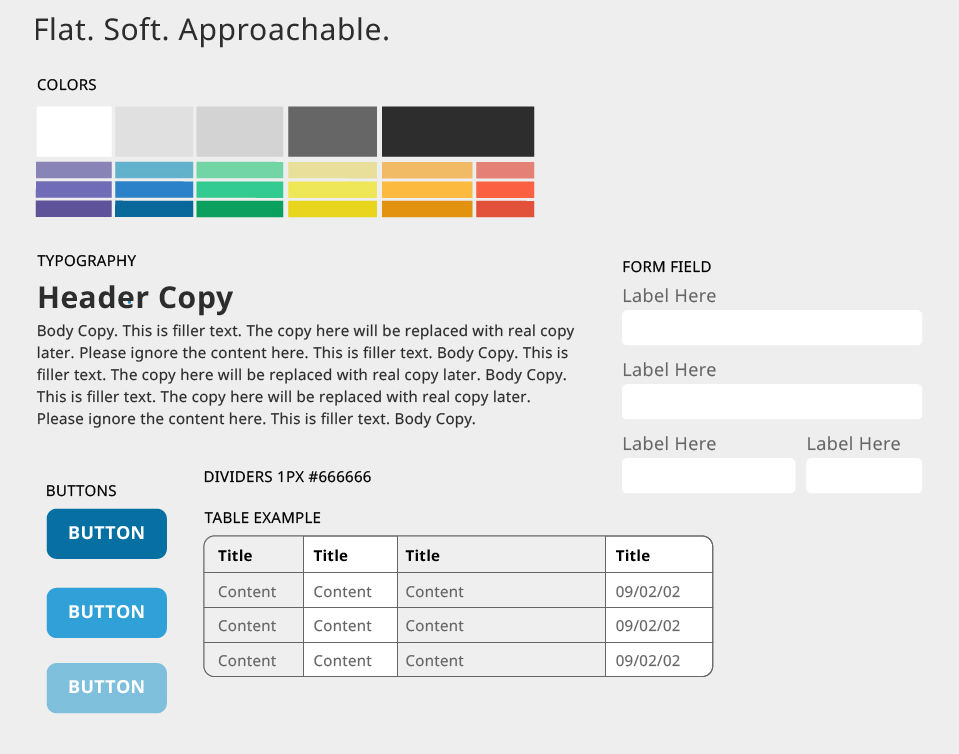Viewport: 959px width, 754px height.
Task: Click the dark blue BUTTON
Action: tap(106, 533)
